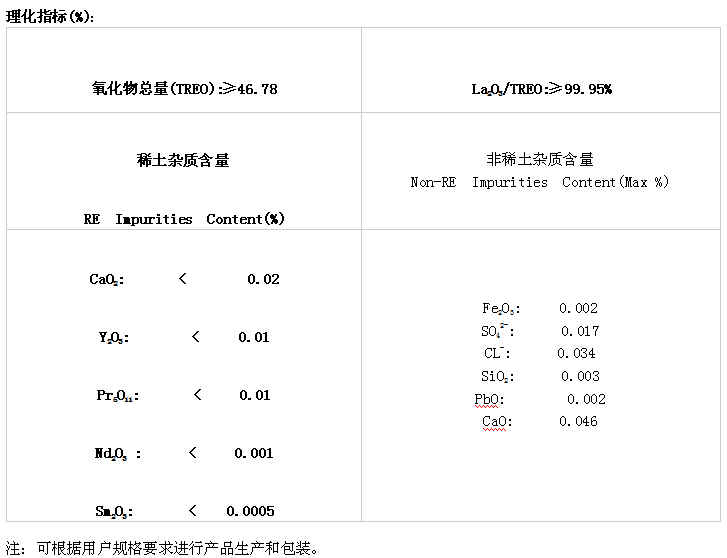Click the underlined PbO label
Screen dimensions: 727x558
pyautogui.click(x=490, y=399)
